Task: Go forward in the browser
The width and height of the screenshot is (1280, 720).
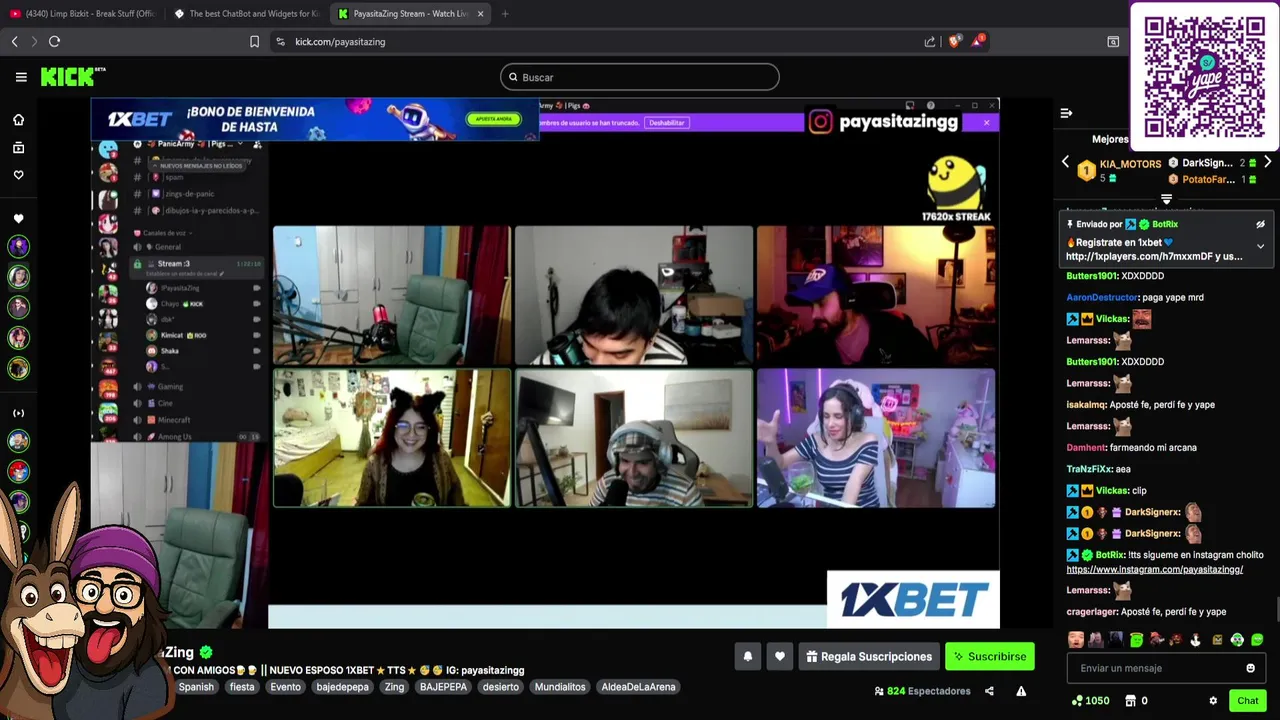Action: coord(34,41)
